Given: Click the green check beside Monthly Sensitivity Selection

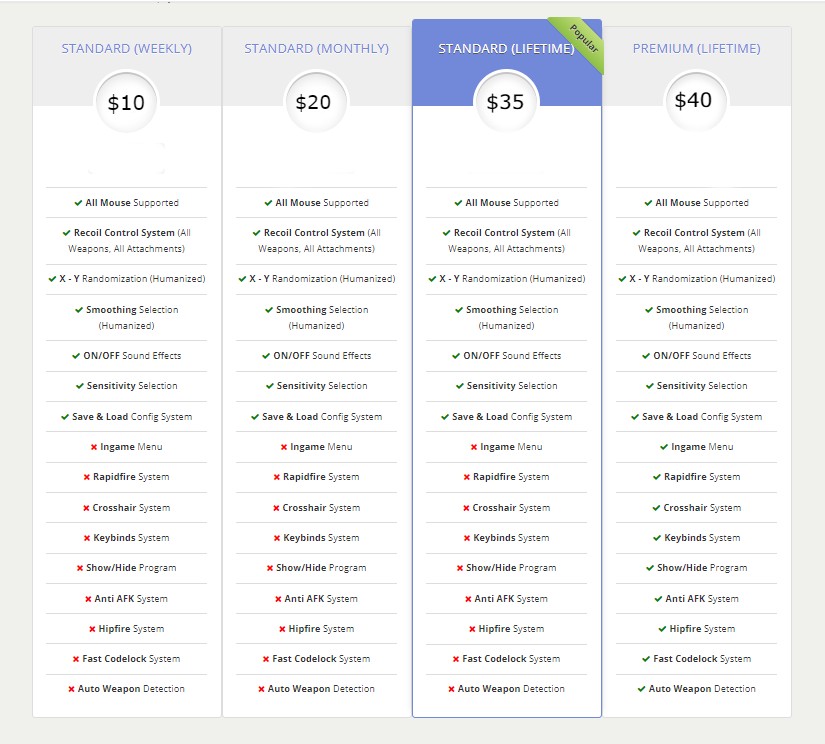Looking at the screenshot, I should 270,386.
